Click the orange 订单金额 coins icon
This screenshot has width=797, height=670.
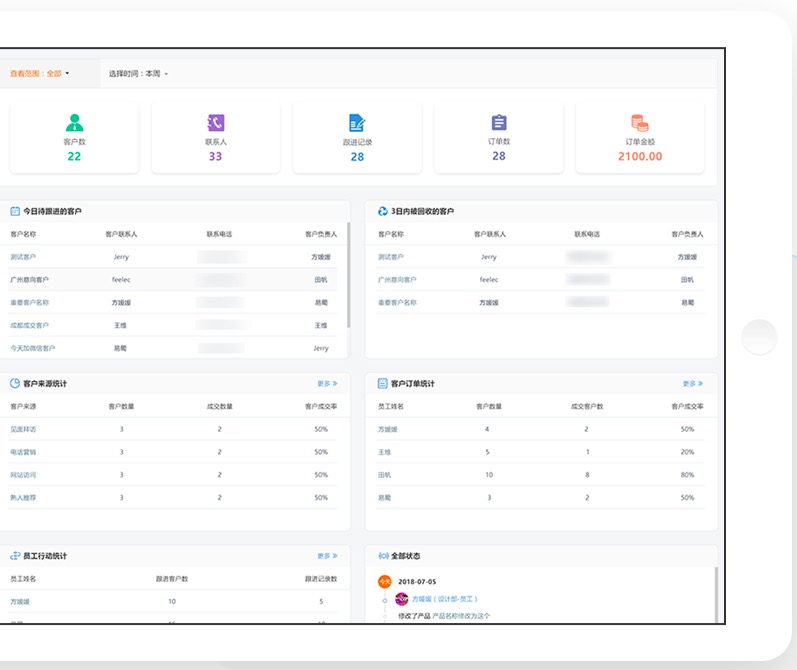[640, 123]
